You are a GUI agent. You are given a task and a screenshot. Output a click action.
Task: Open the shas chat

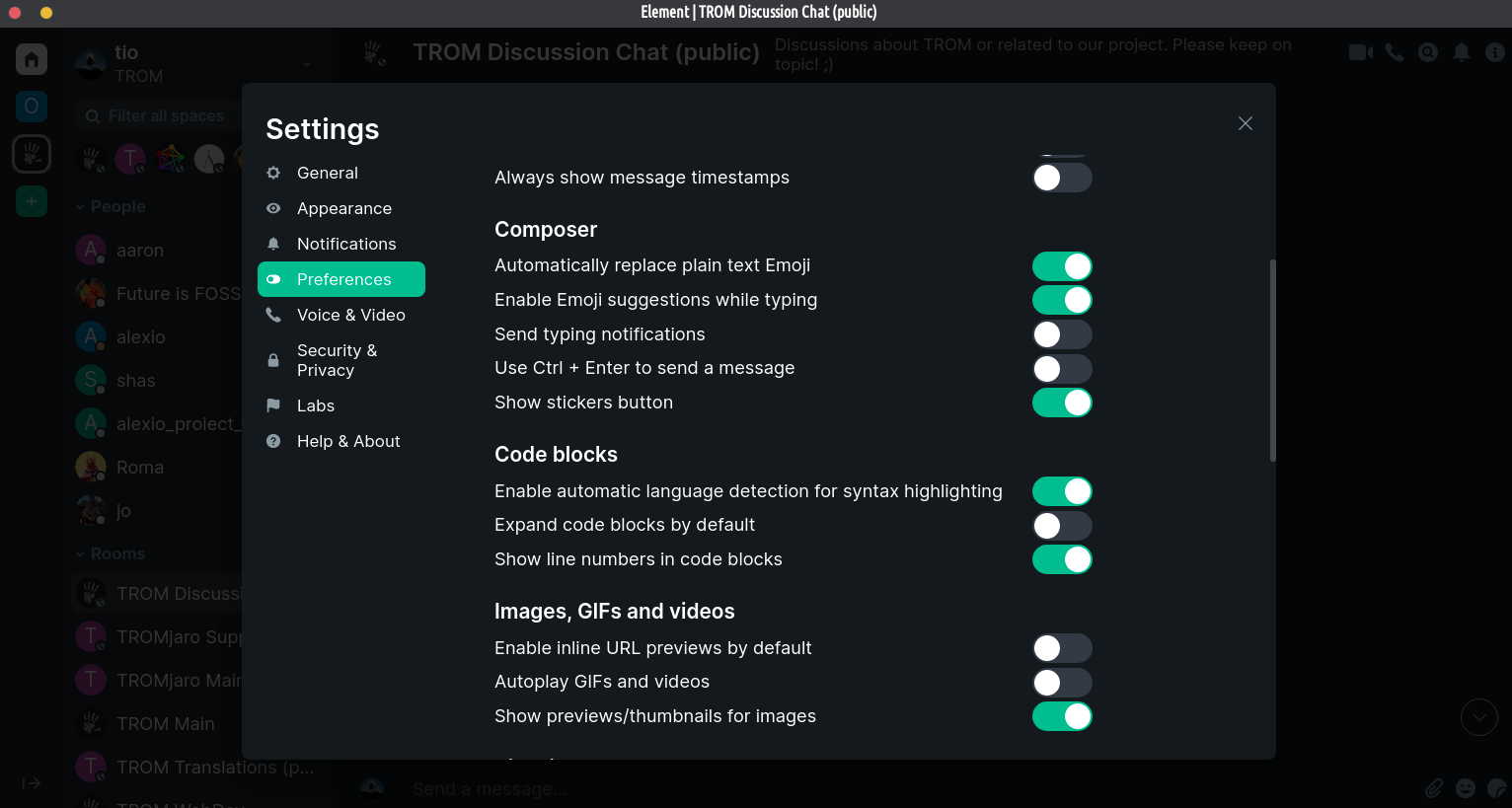coord(158,381)
